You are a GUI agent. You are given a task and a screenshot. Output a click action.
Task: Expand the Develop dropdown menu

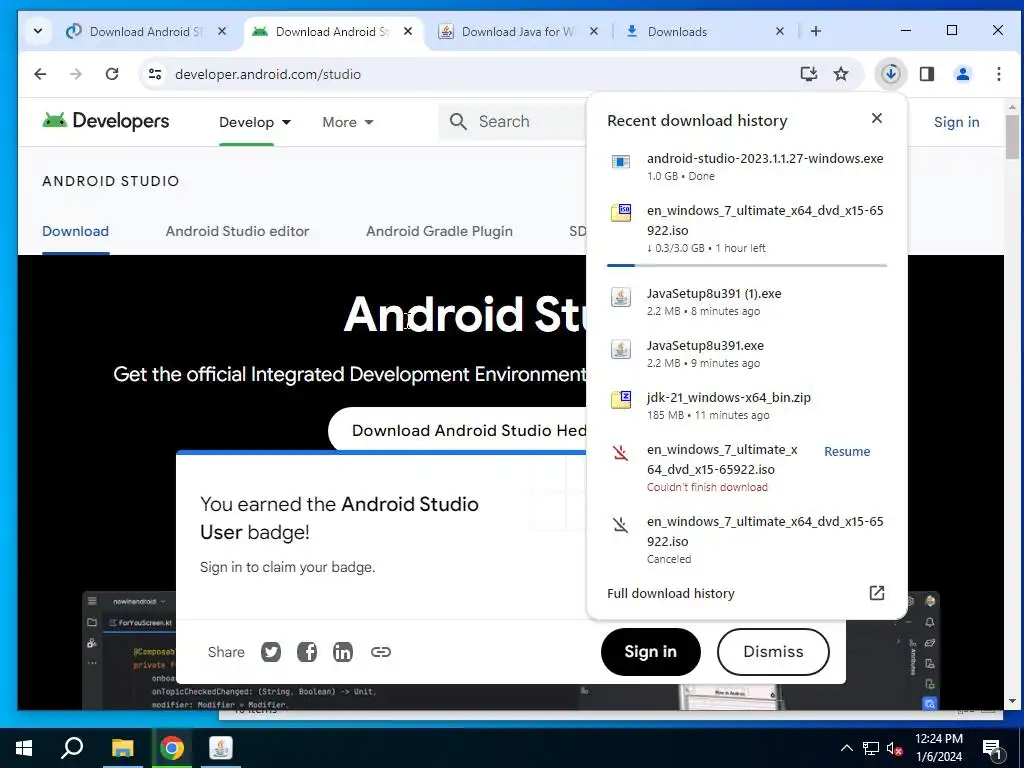tap(255, 122)
